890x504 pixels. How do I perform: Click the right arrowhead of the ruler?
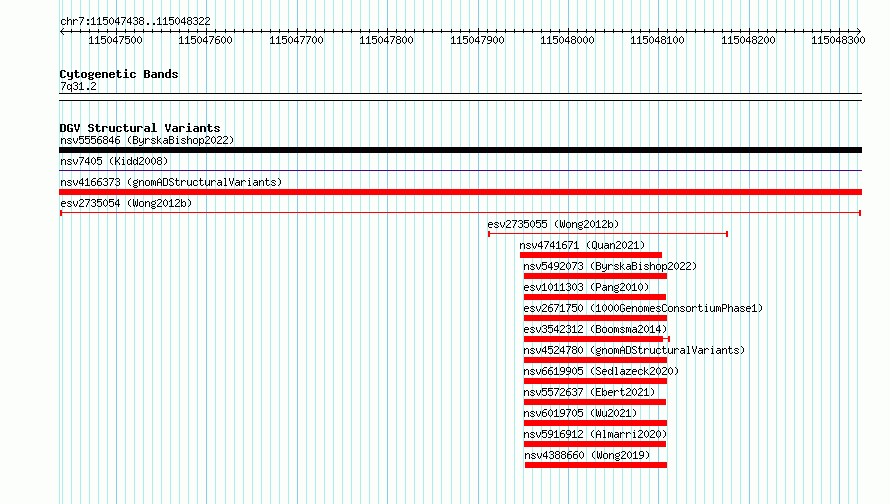[x=859, y=31]
